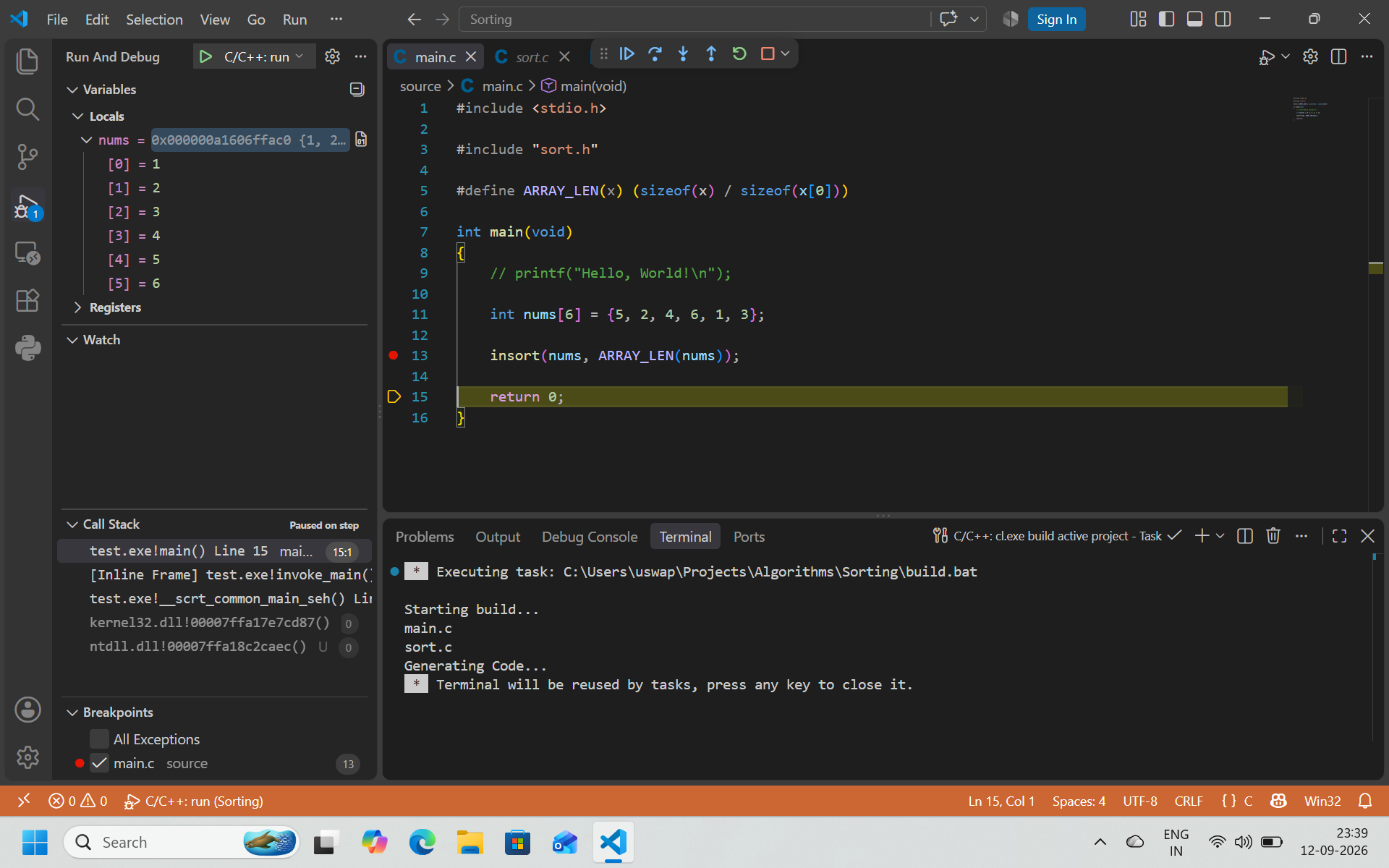
Task: Kill the terminal with trash icon
Action: (x=1273, y=536)
